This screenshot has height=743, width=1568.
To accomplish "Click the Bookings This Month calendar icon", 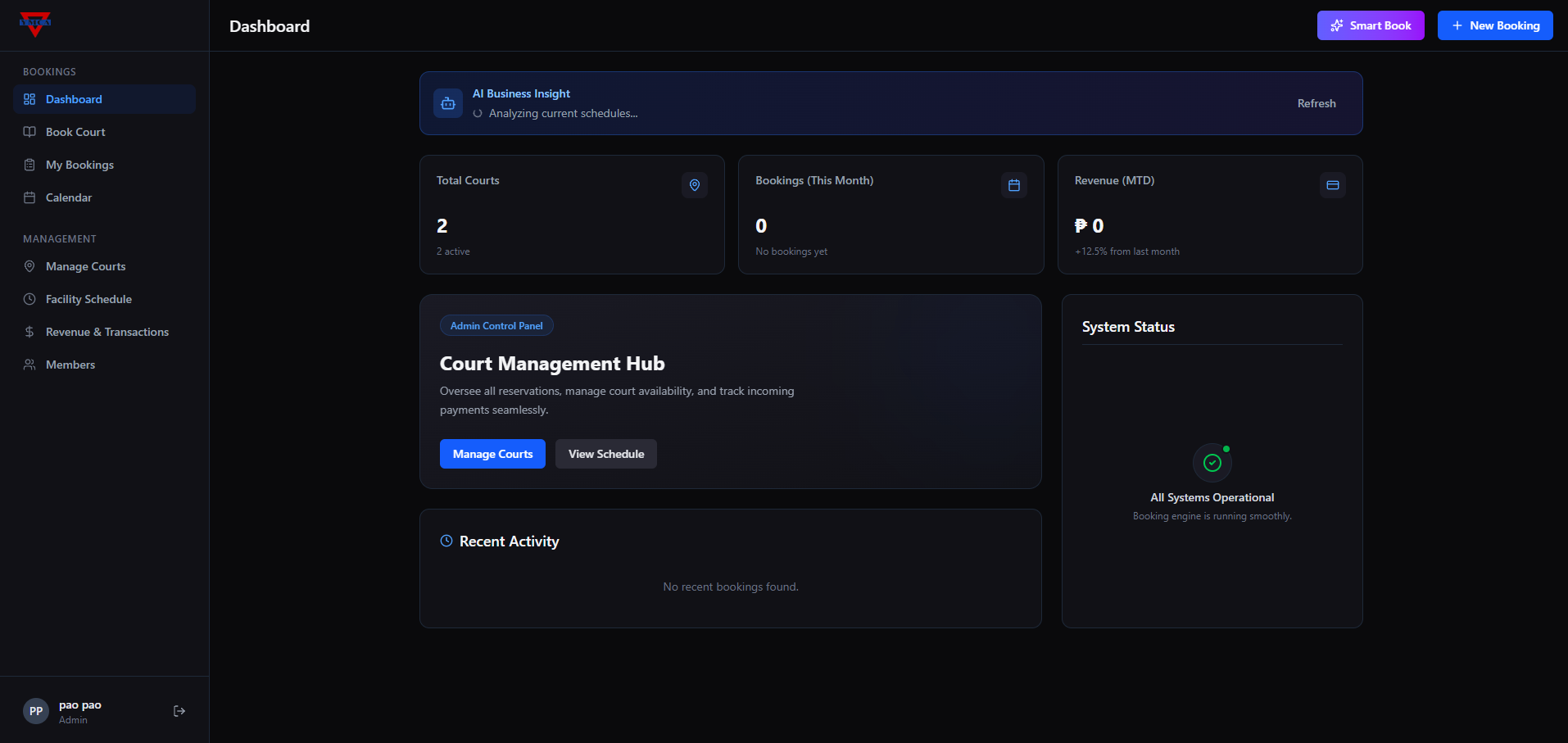I will (x=1014, y=185).
